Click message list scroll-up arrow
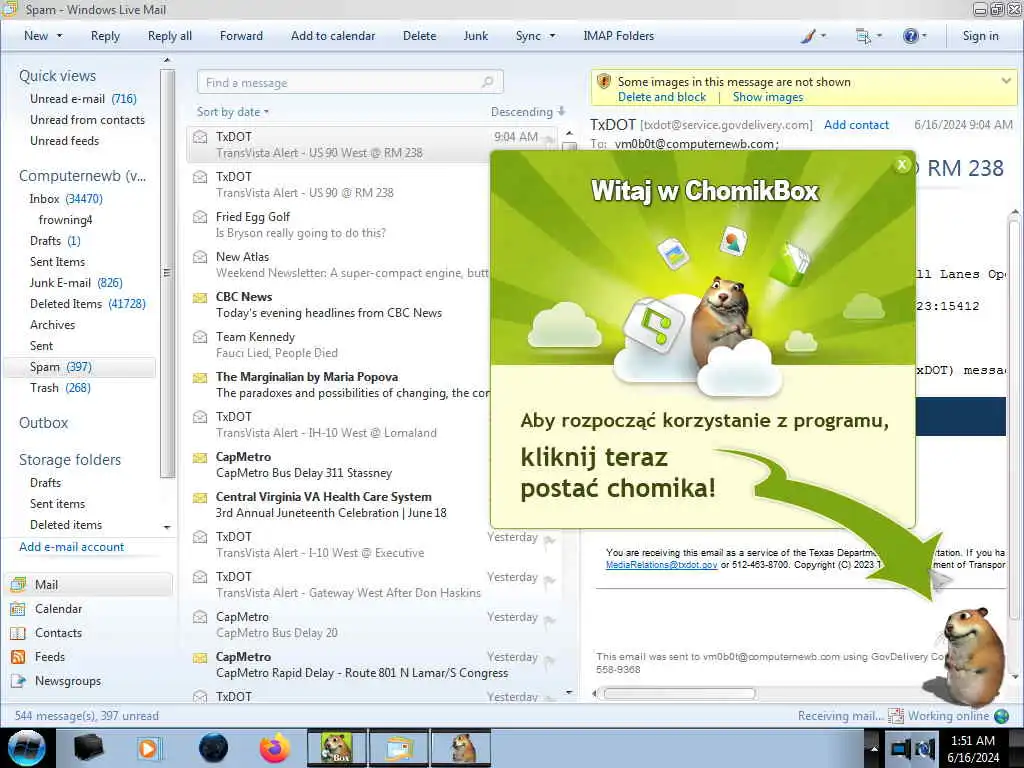Image resolution: width=1024 pixels, height=768 pixels. pos(569,133)
